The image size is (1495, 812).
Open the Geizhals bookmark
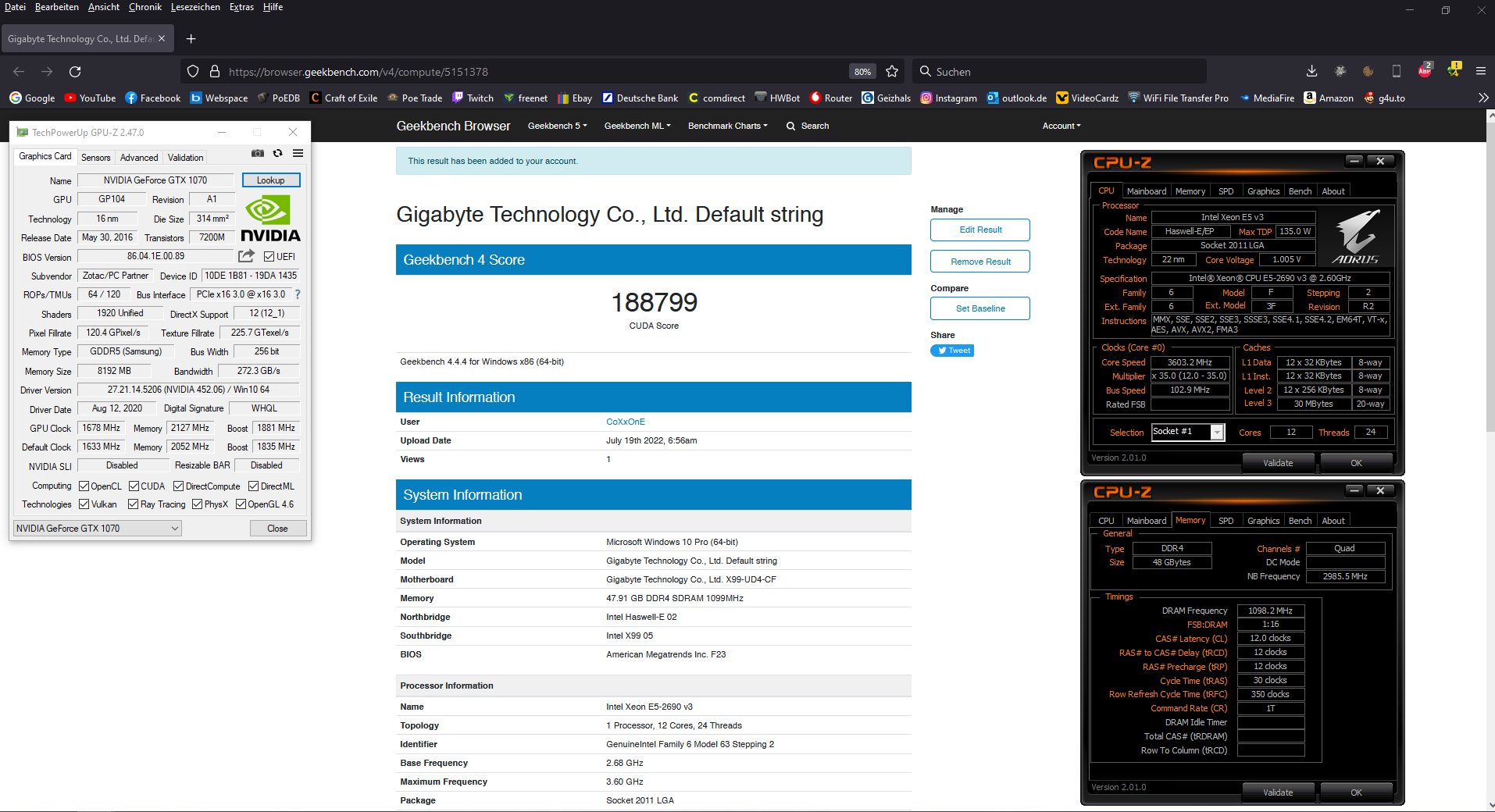click(886, 98)
